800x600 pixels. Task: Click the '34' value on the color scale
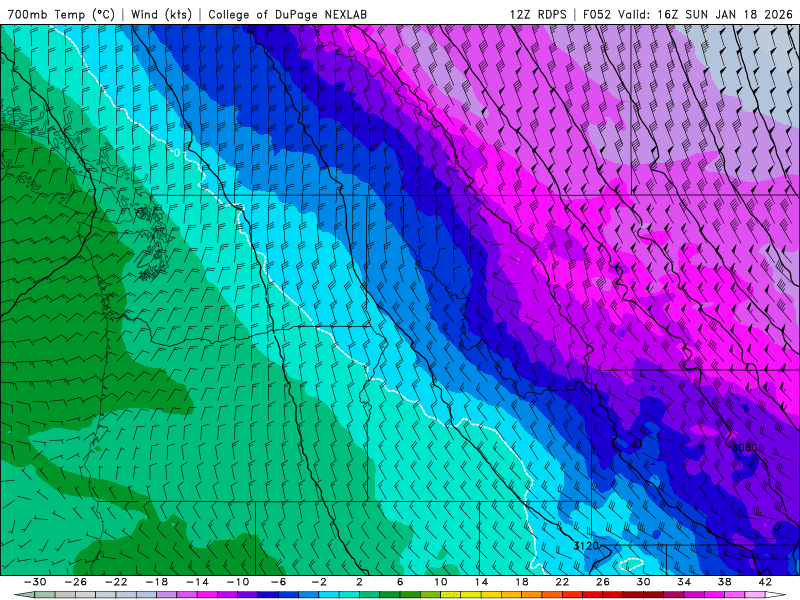tap(684, 582)
